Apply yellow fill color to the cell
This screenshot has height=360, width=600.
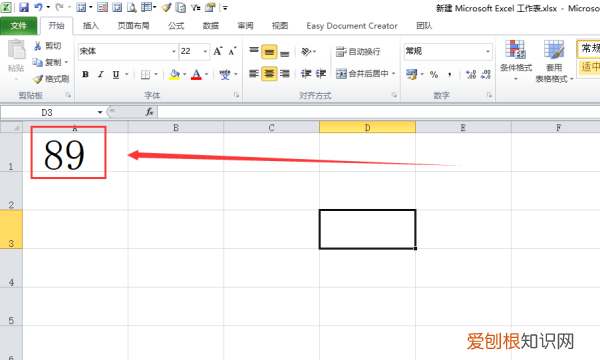pyautogui.click(x=174, y=74)
